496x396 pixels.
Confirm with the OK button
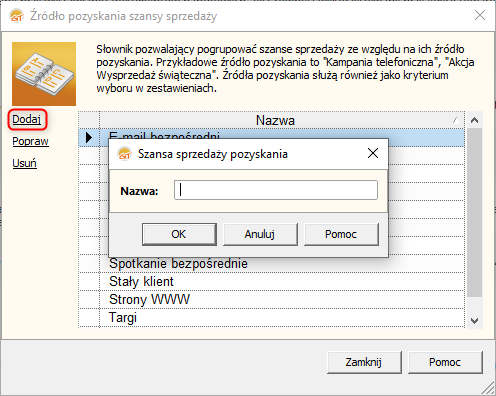179,234
